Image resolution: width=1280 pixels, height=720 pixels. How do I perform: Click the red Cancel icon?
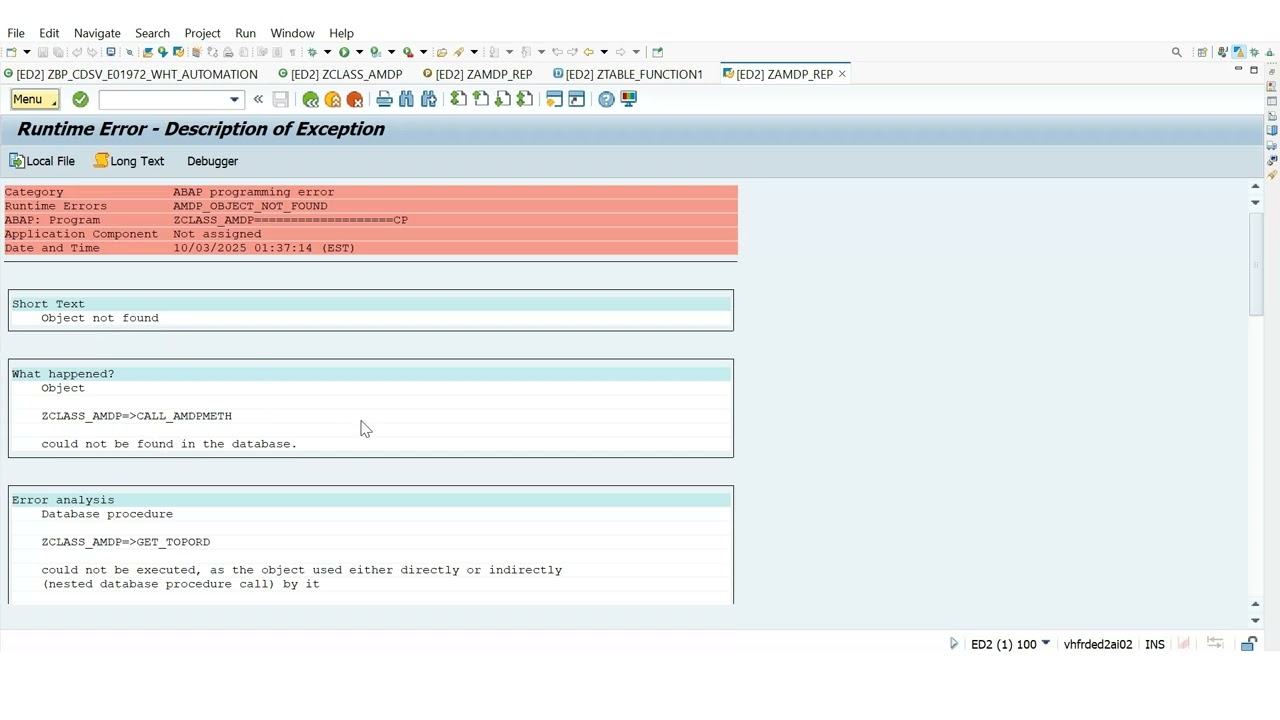(355, 99)
